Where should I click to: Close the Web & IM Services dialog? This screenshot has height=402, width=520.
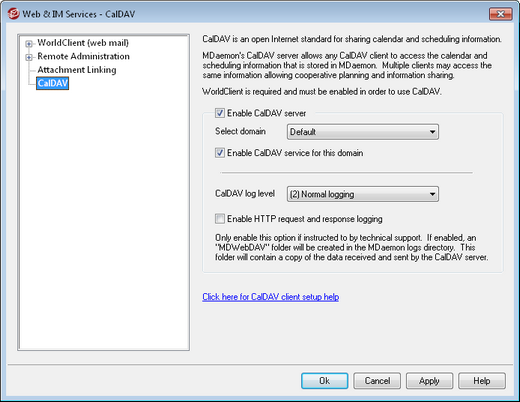point(500,14)
